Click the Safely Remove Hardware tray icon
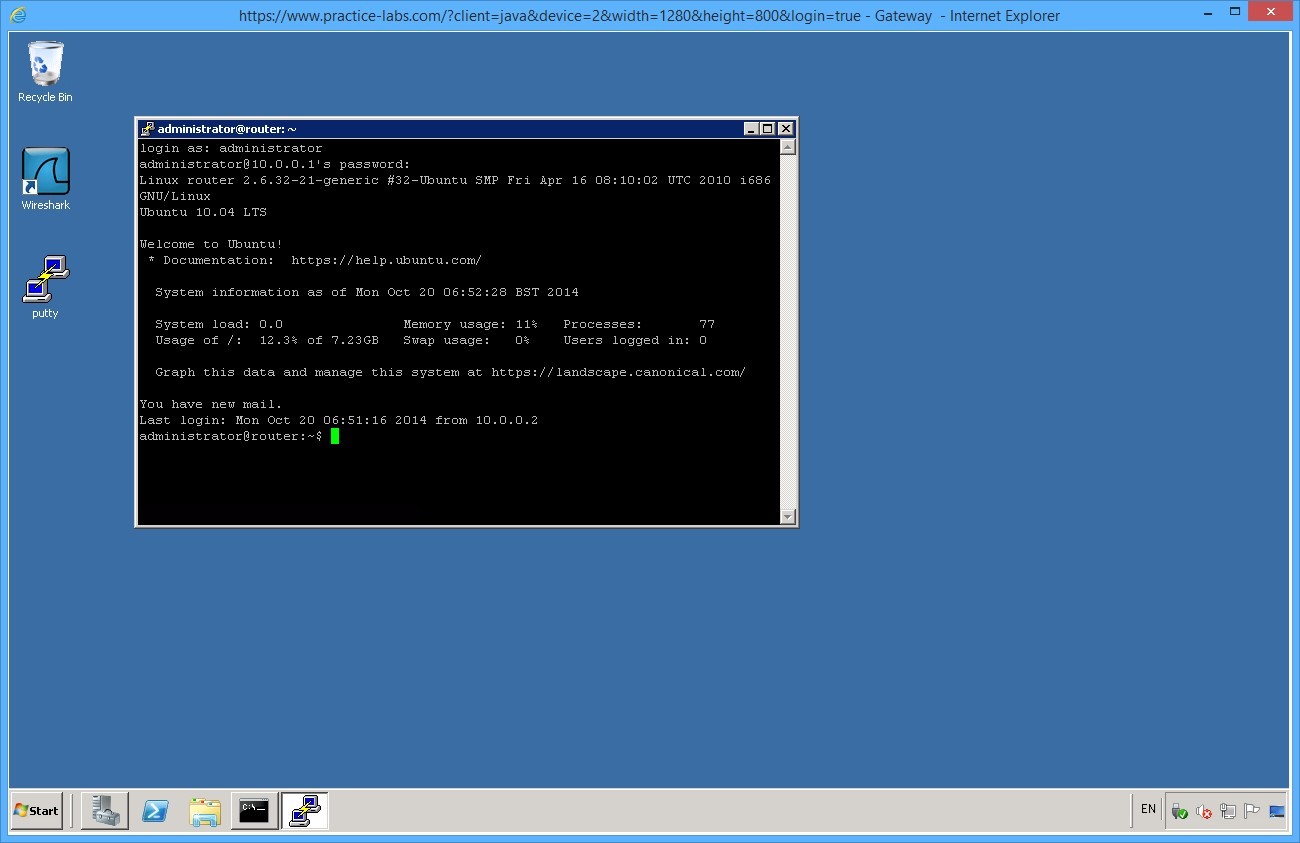The width and height of the screenshot is (1300, 843). (x=1179, y=811)
